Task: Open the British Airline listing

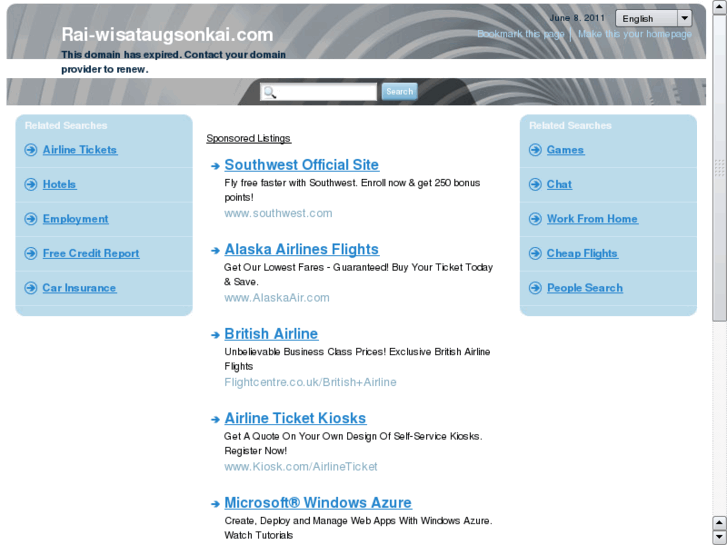Action: pyautogui.click(x=271, y=334)
